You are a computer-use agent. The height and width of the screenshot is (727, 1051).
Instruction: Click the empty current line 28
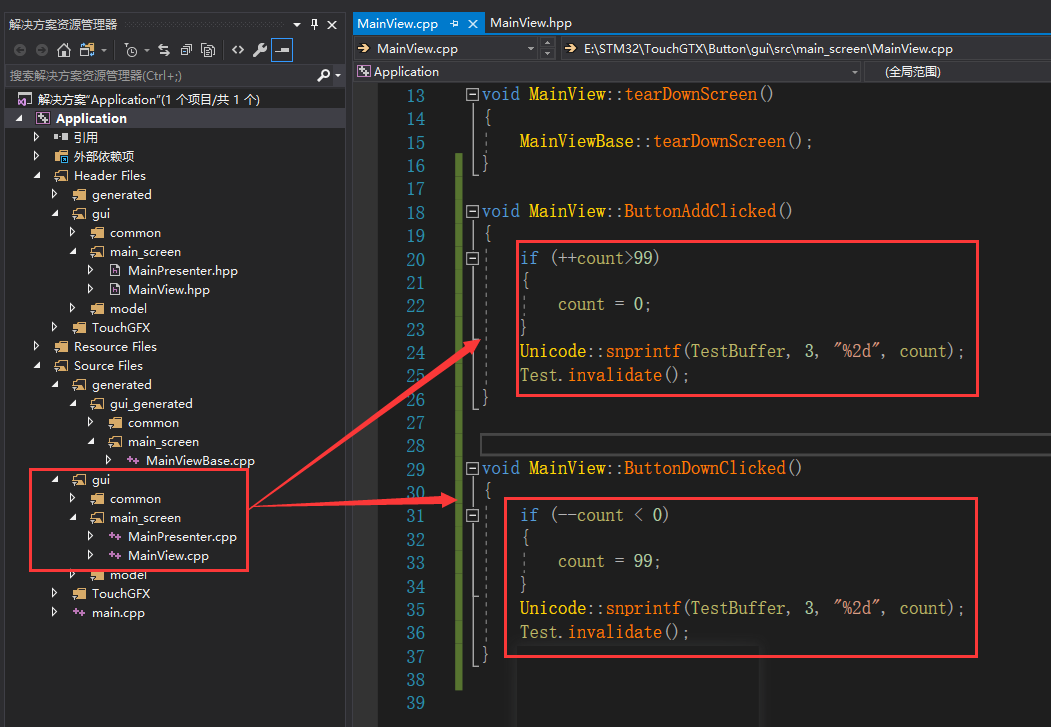click(x=765, y=444)
